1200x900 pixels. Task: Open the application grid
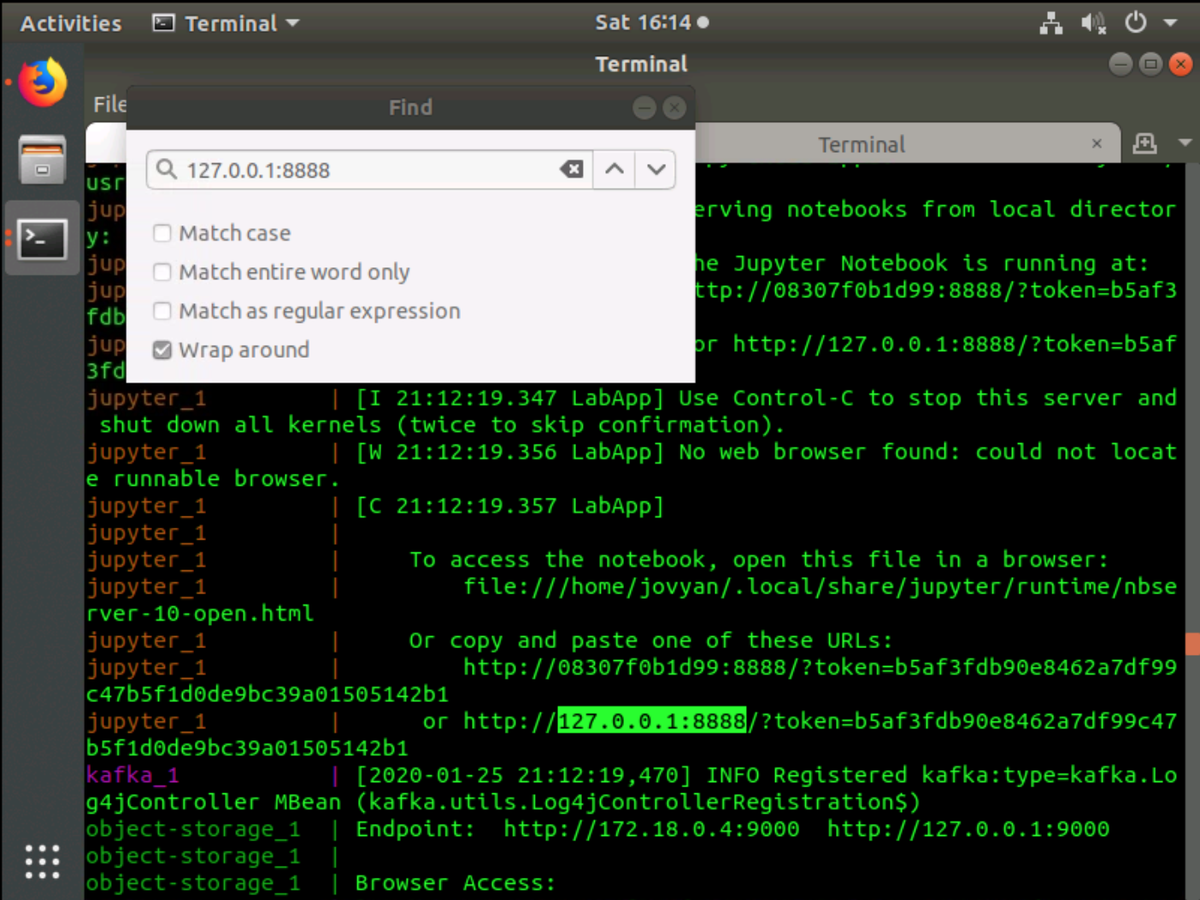point(41,861)
